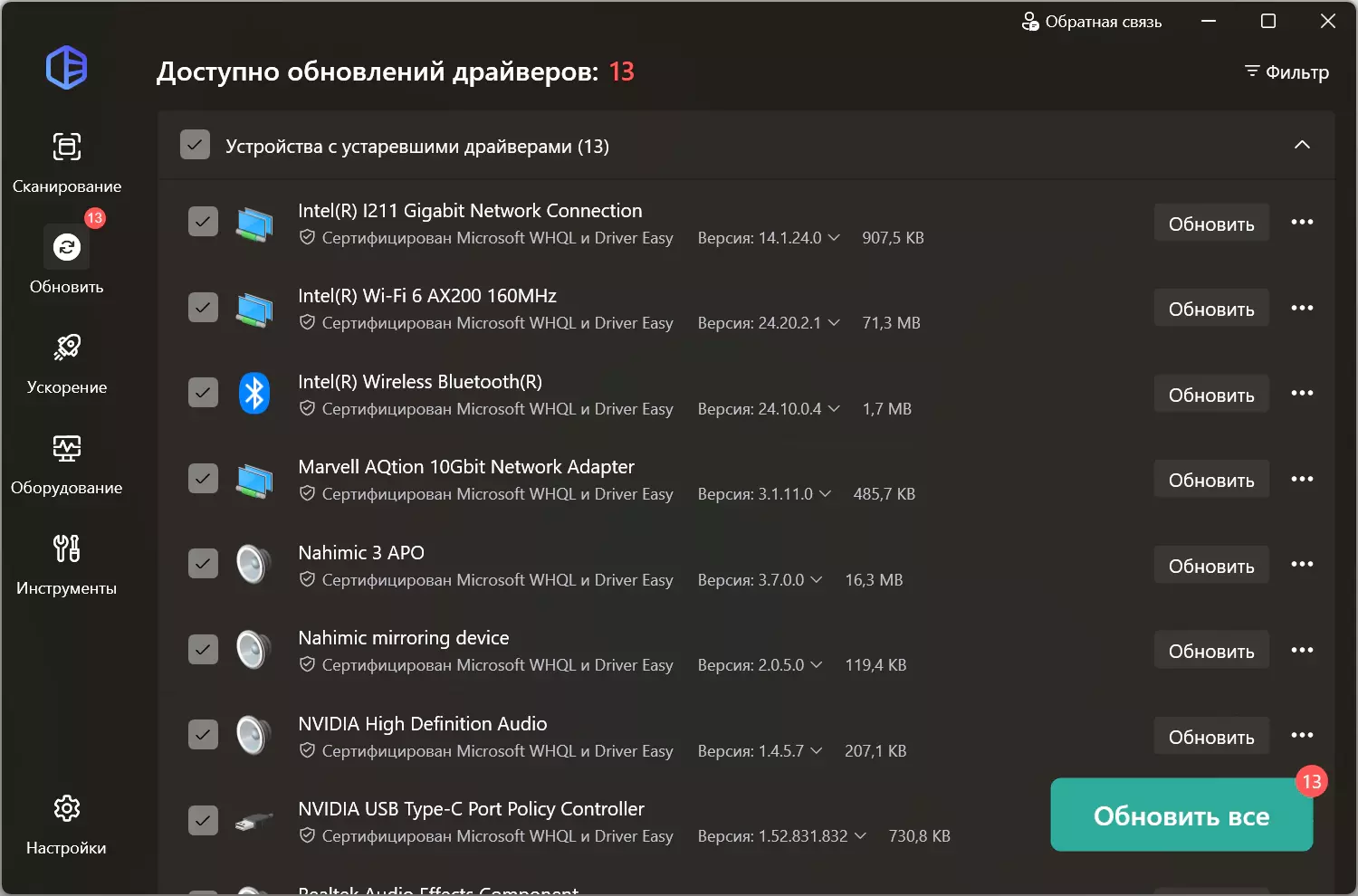Update the Marvell AQtion adapter driver
Viewport: 1358px width, 896px height.
click(x=1211, y=480)
